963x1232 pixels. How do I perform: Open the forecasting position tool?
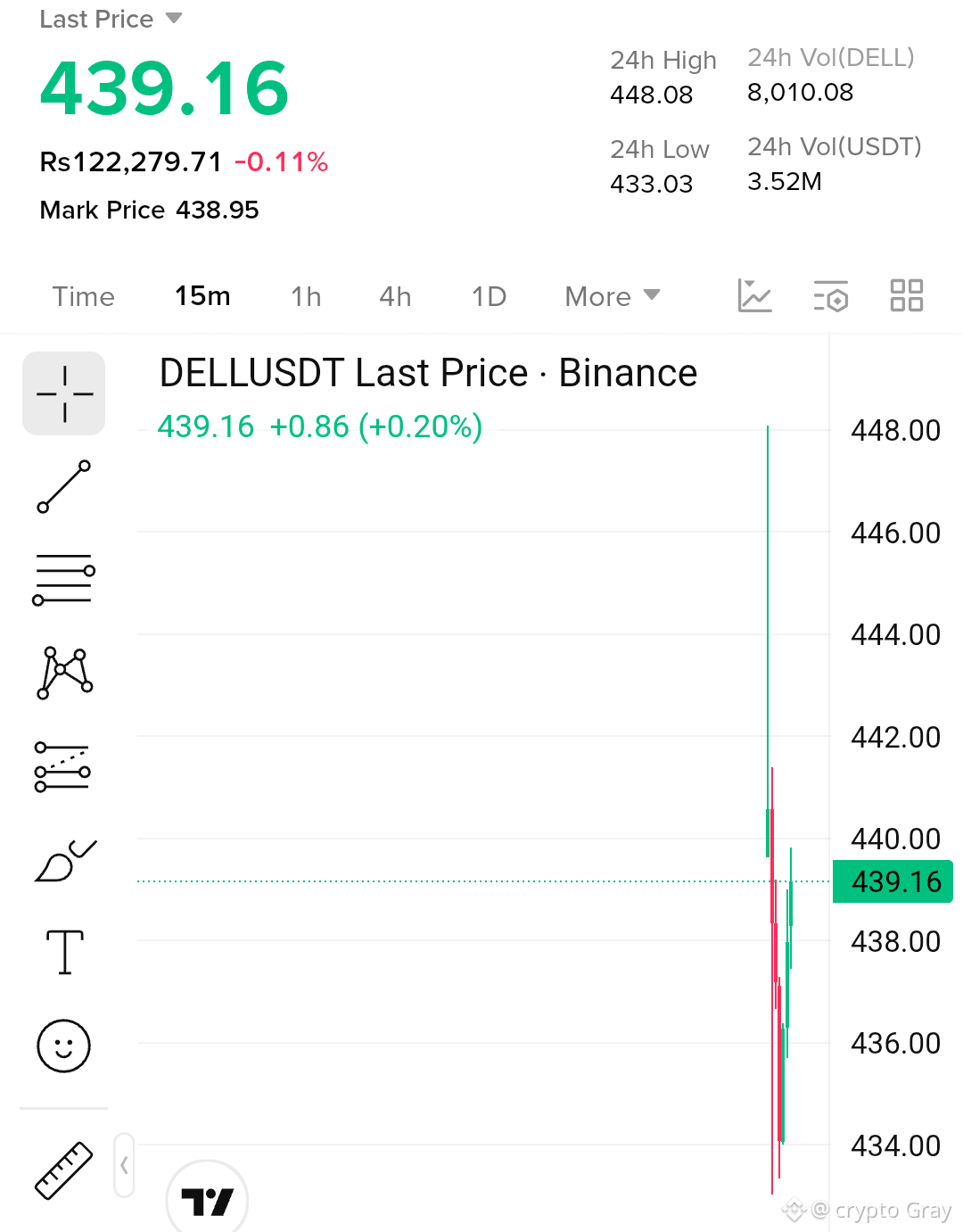62,767
